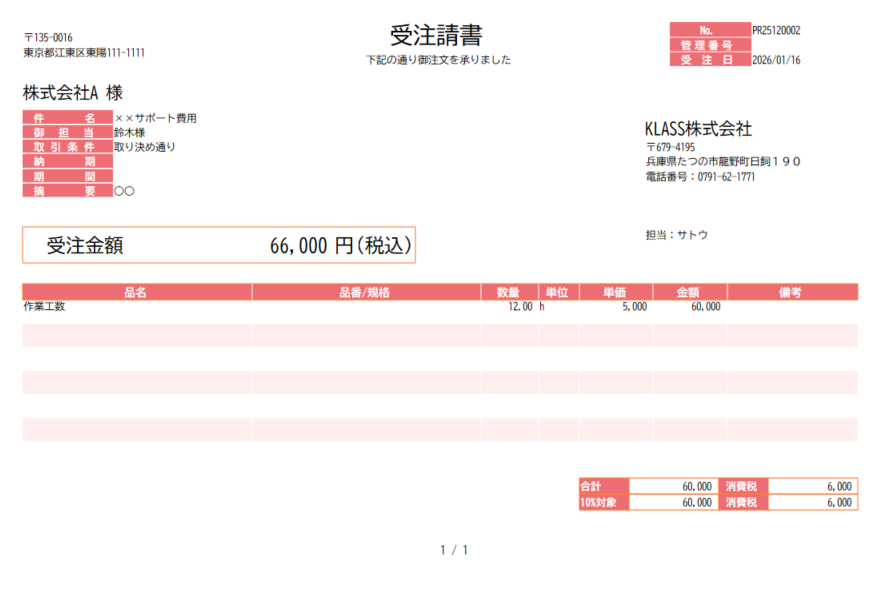Click the 納期 label cell
Viewport: 884px width, 597px height.
pos(67,161)
